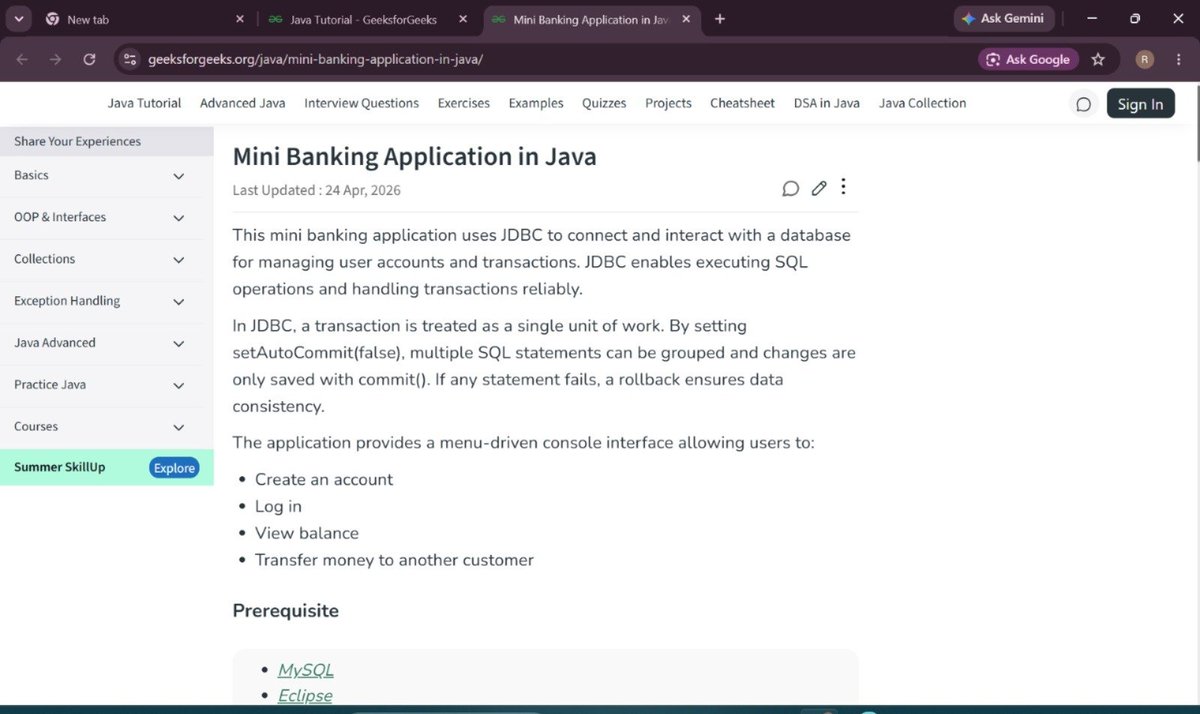The image size is (1200, 714).
Task: Close the New tab browser tab
Action: 239,19
